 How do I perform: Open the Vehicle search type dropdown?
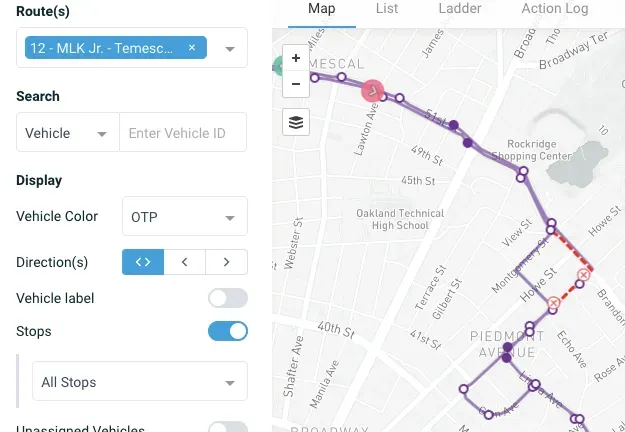[x=67, y=133]
